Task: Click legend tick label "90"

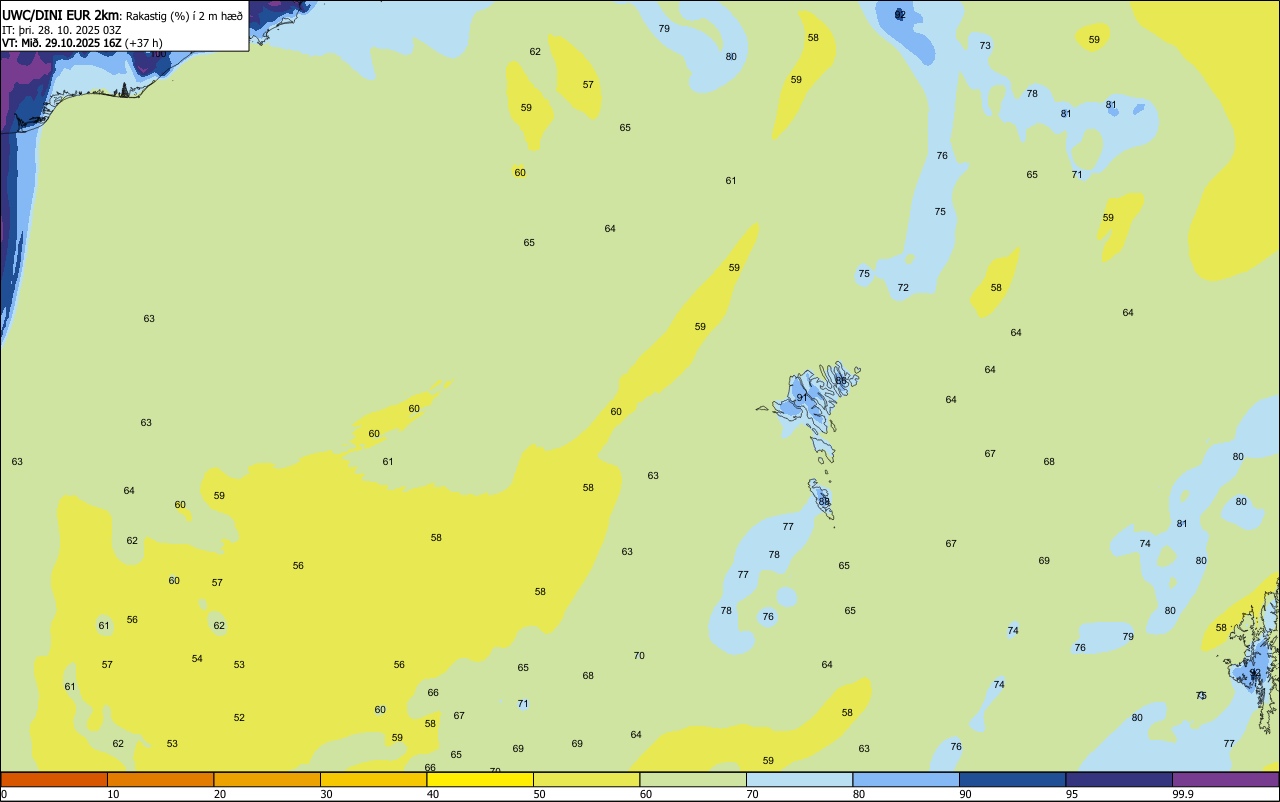Action: 965,794
